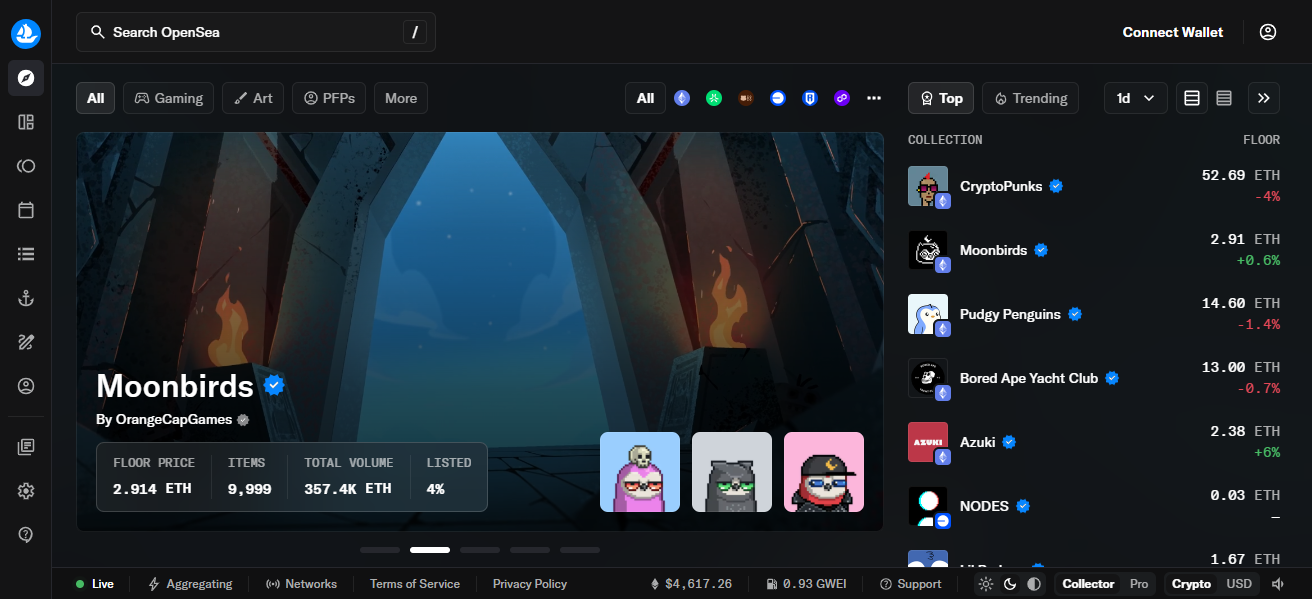
Task: Focus the Search OpenSea field
Action: (x=256, y=32)
